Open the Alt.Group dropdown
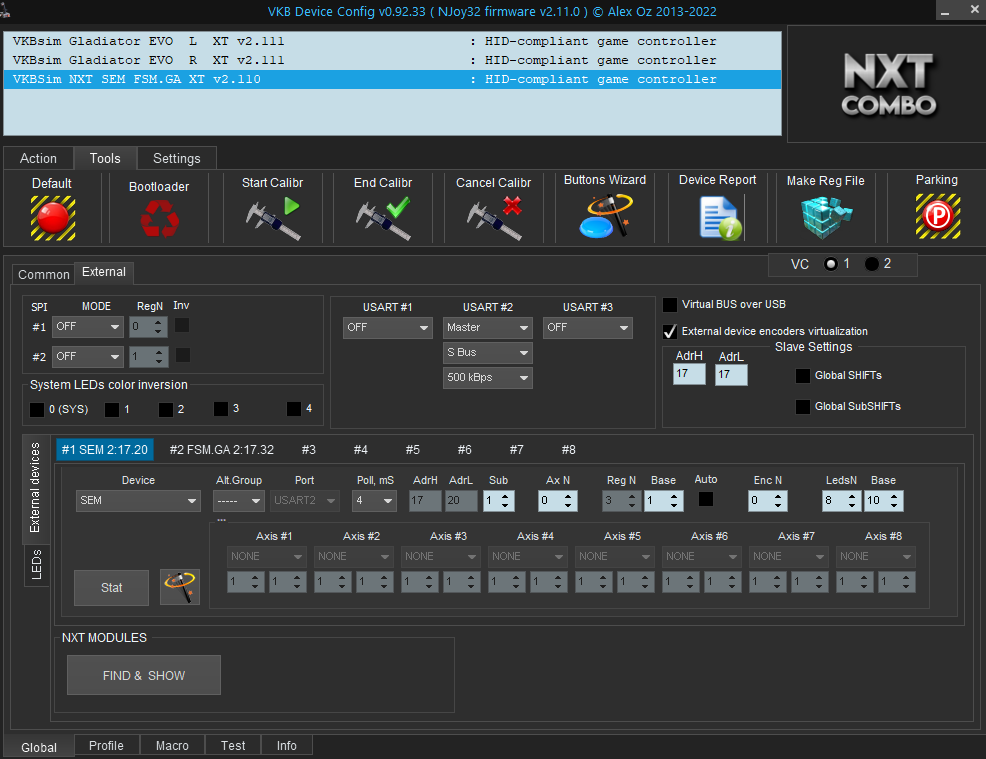The height and width of the screenshot is (759, 986). (x=239, y=501)
